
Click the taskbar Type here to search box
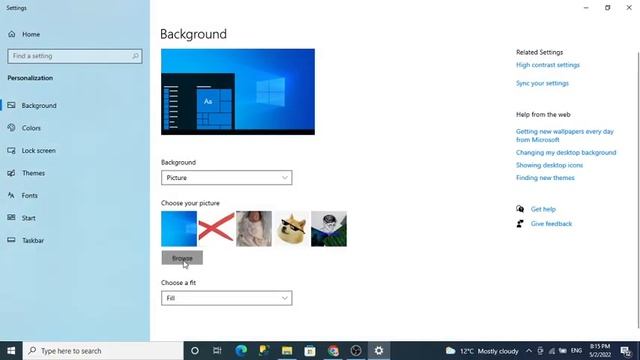click(103, 351)
